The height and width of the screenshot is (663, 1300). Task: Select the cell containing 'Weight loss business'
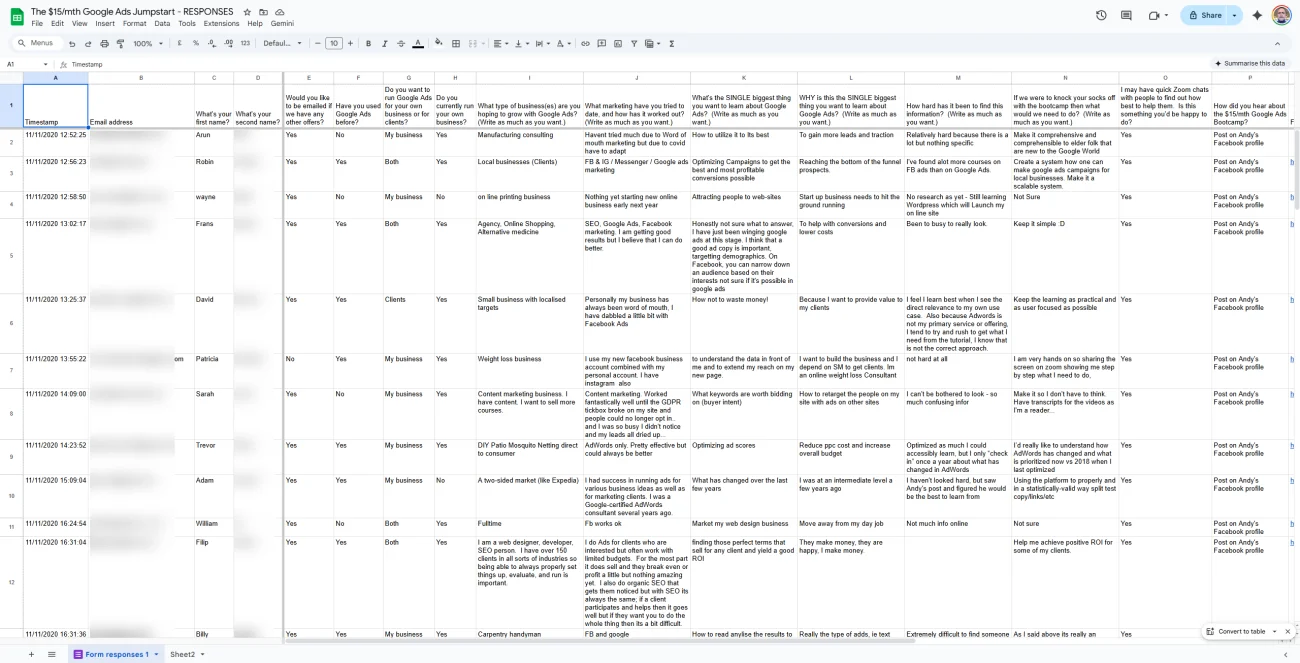[x=529, y=370]
